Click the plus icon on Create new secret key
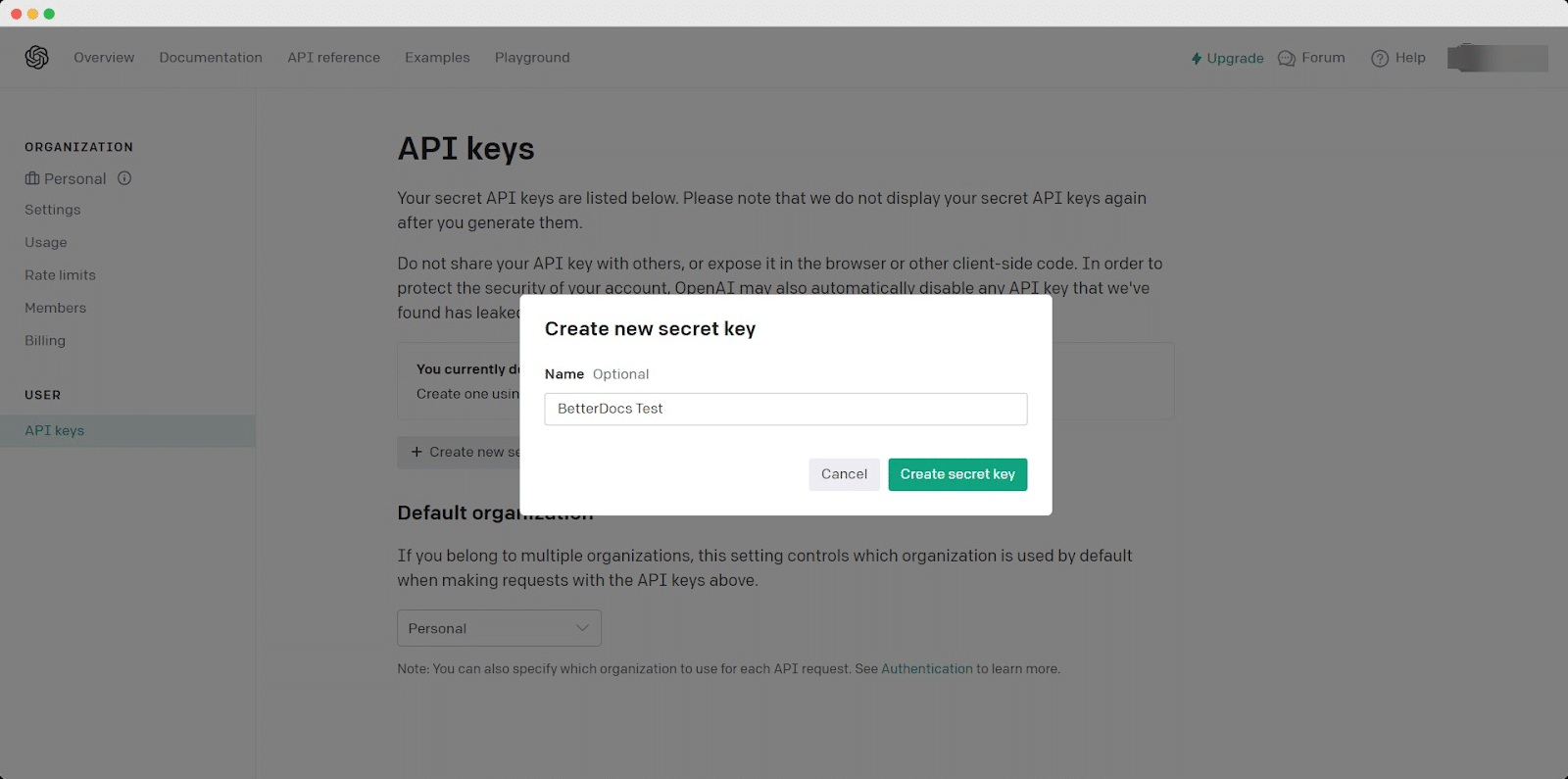 click(416, 452)
